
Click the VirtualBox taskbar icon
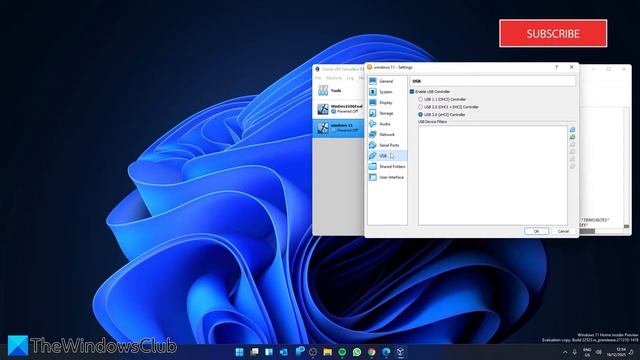click(x=401, y=352)
